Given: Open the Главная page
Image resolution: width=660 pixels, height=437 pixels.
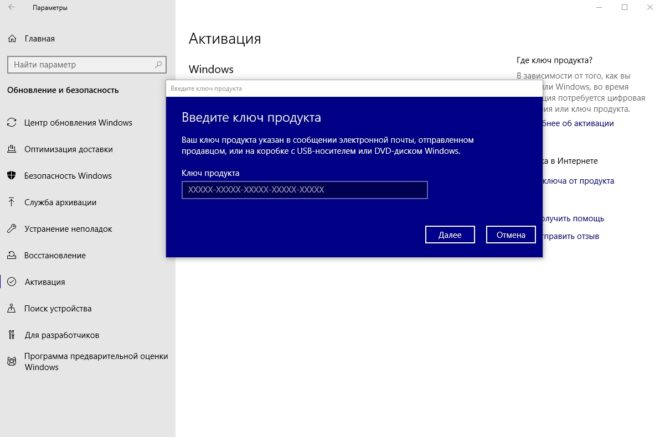Looking at the screenshot, I should (x=40, y=38).
